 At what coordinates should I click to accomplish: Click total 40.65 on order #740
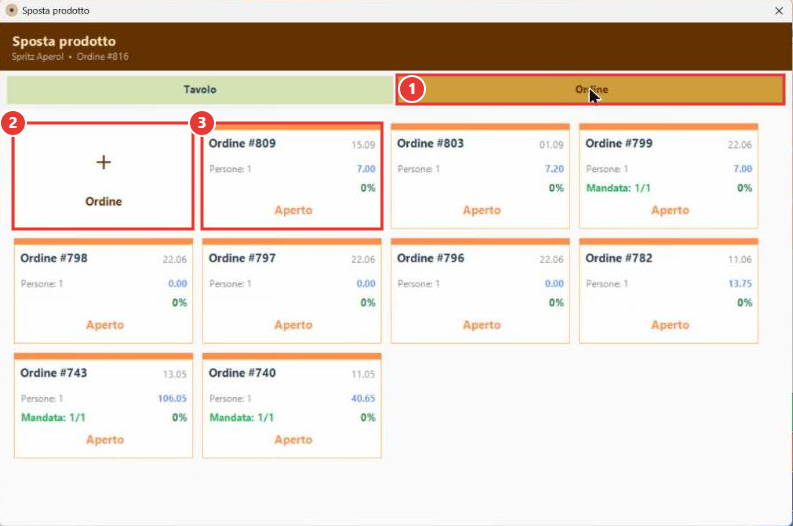363,399
